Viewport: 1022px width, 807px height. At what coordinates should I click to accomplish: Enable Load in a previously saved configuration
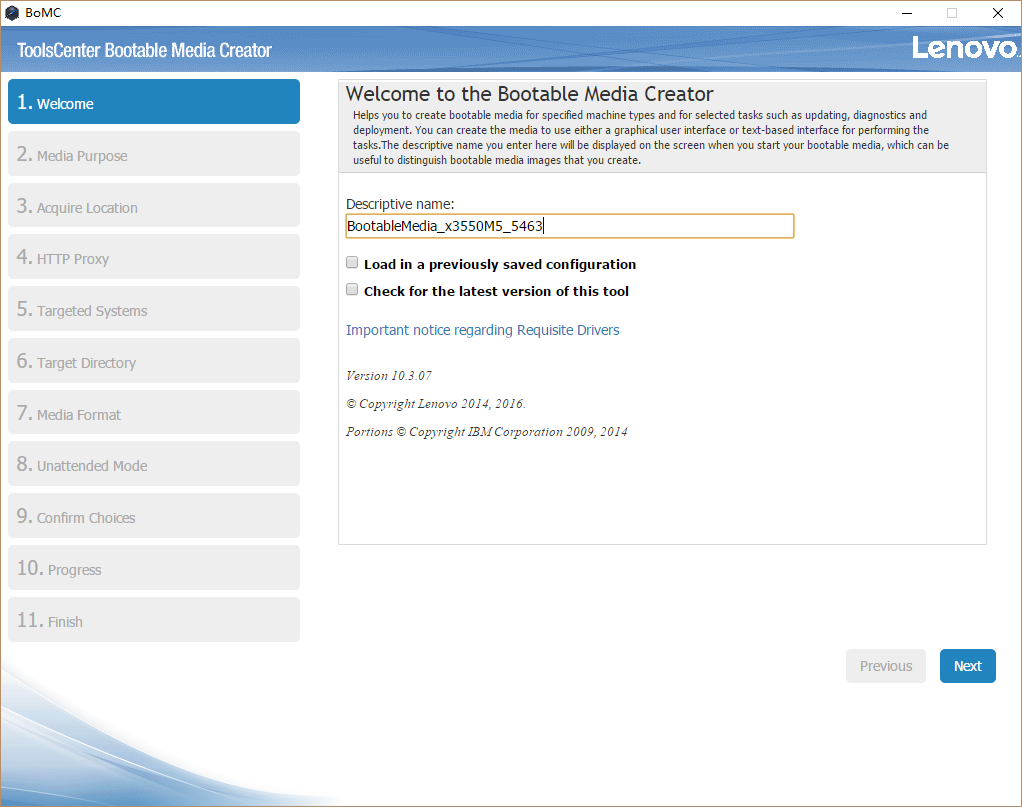pyautogui.click(x=352, y=263)
